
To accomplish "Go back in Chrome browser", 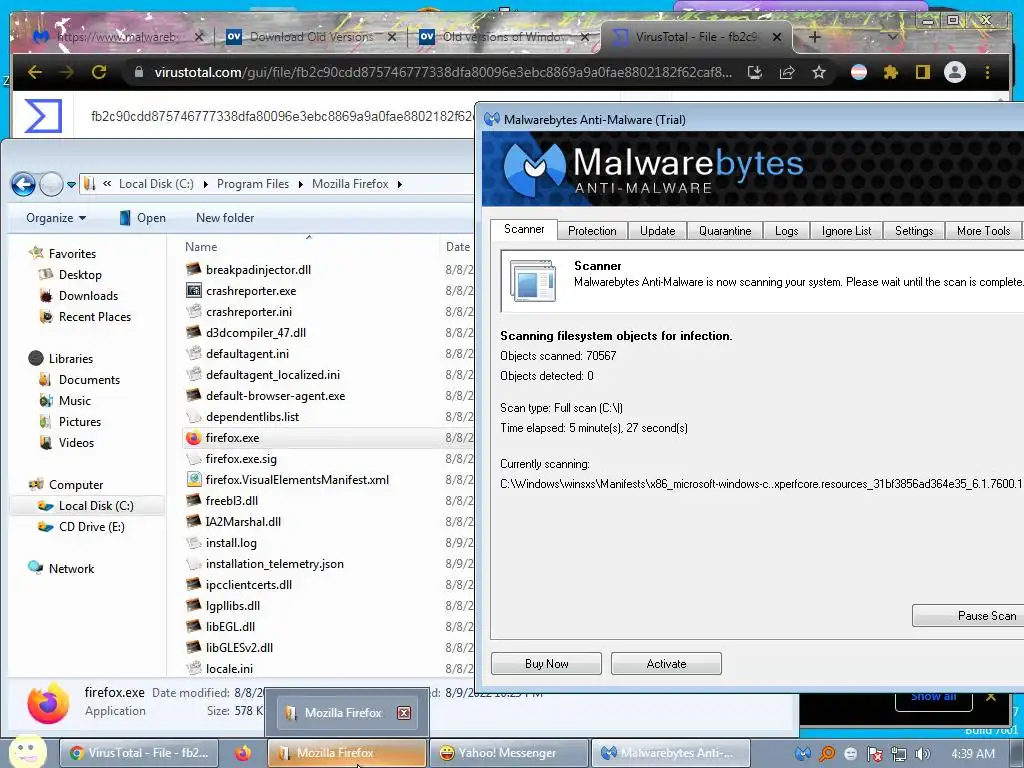I will (35, 72).
